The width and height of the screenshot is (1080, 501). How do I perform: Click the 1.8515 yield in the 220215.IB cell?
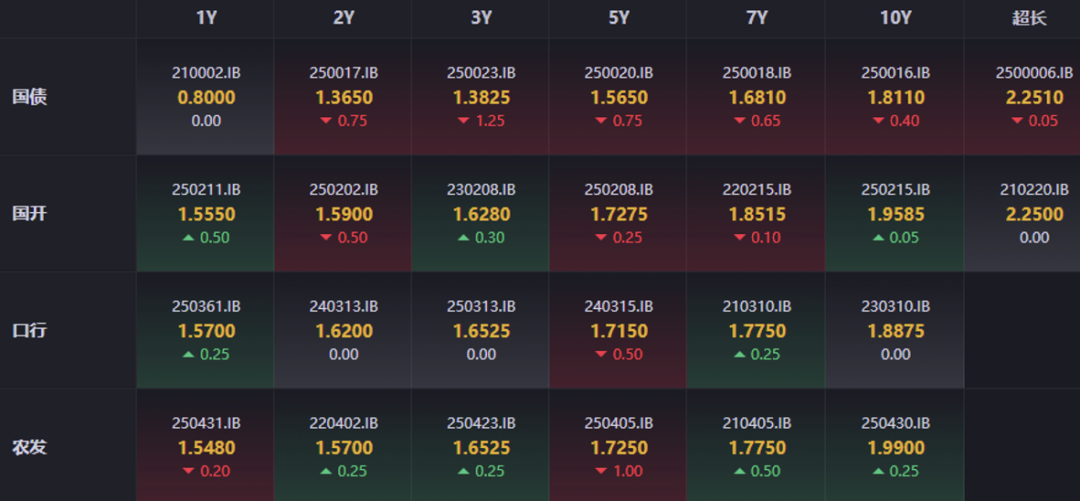click(757, 214)
